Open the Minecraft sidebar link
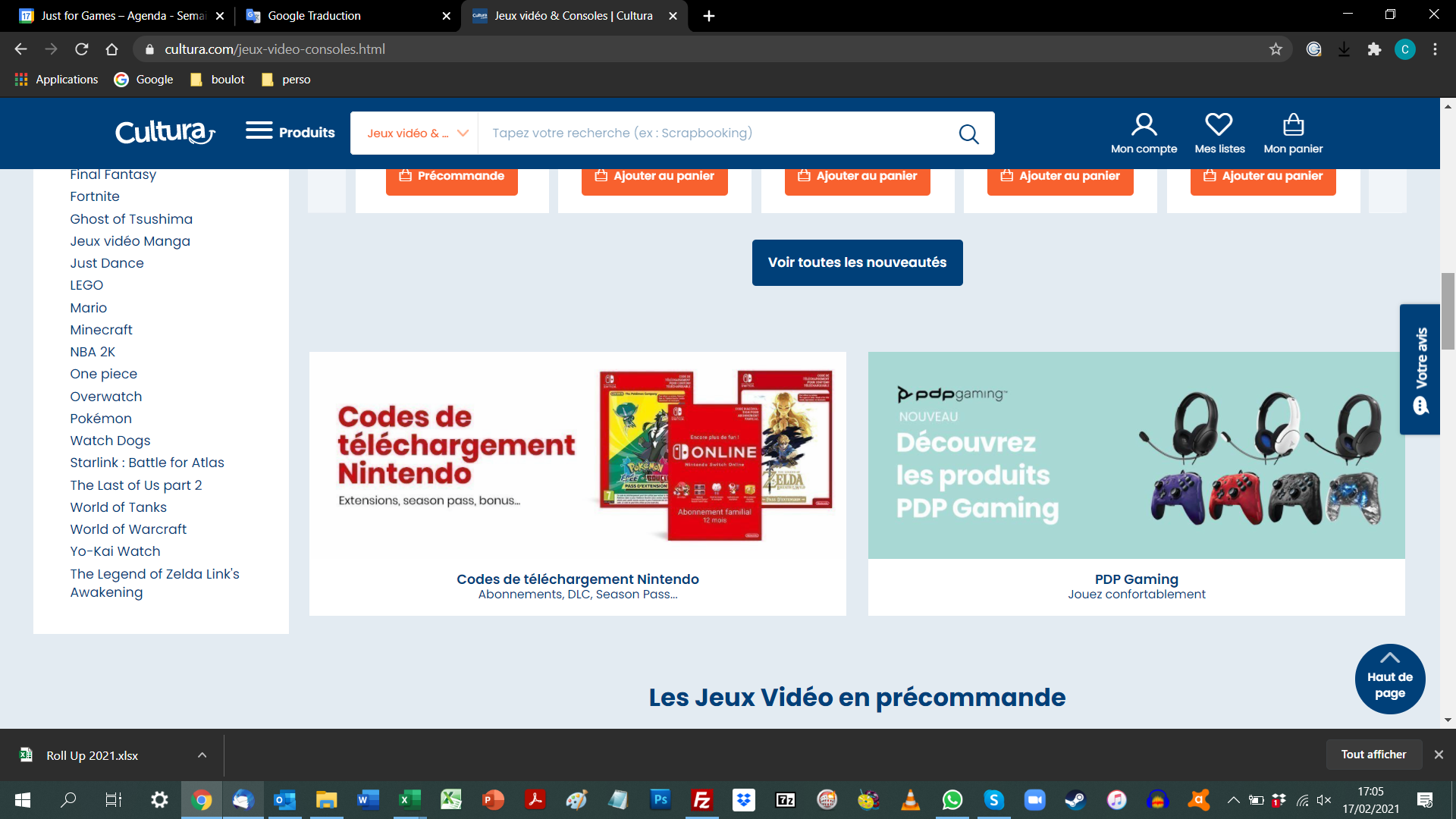The height and width of the screenshot is (819, 1456). point(101,330)
